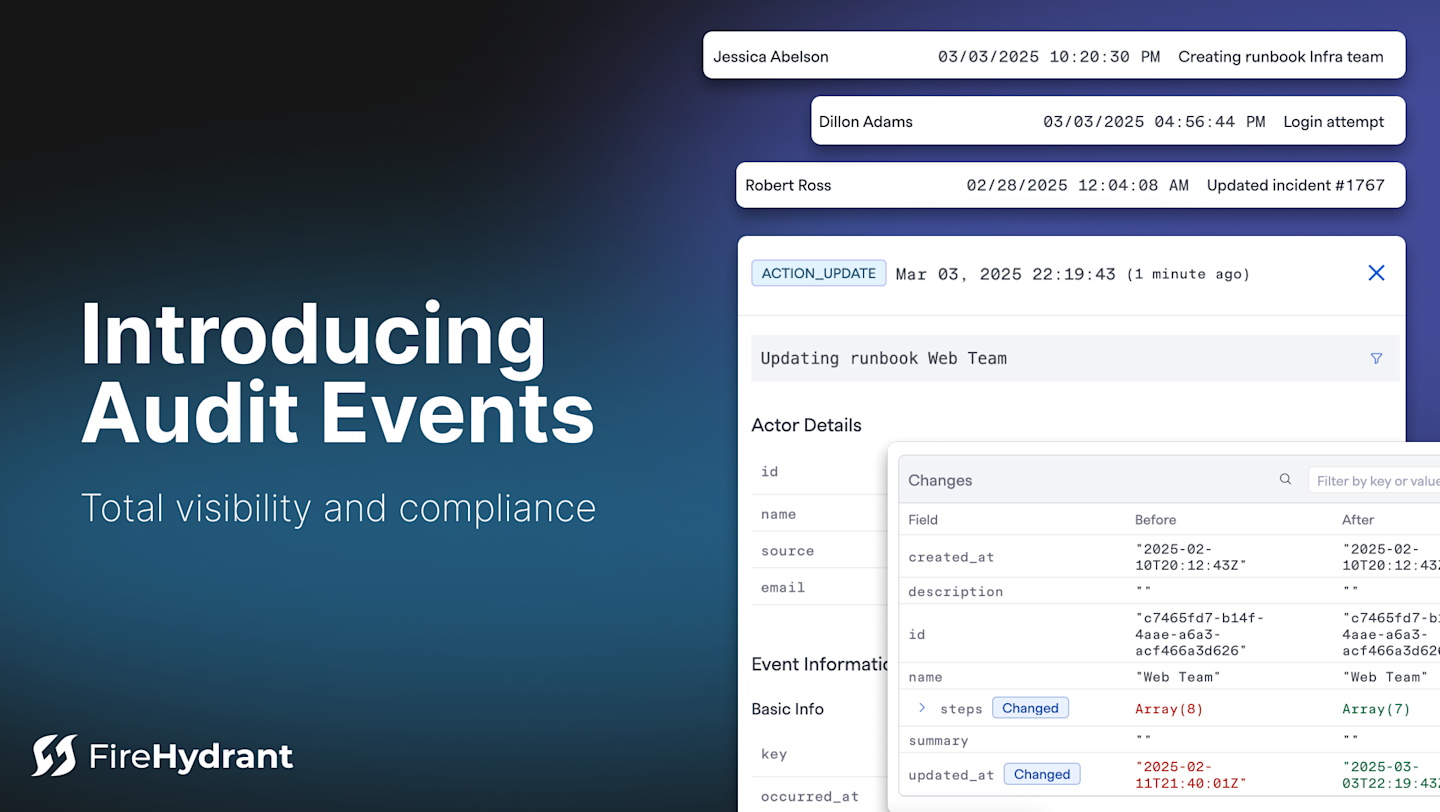The height and width of the screenshot is (812, 1440).
Task: Click the Changed badge next to updated_at
Action: pos(1042,774)
